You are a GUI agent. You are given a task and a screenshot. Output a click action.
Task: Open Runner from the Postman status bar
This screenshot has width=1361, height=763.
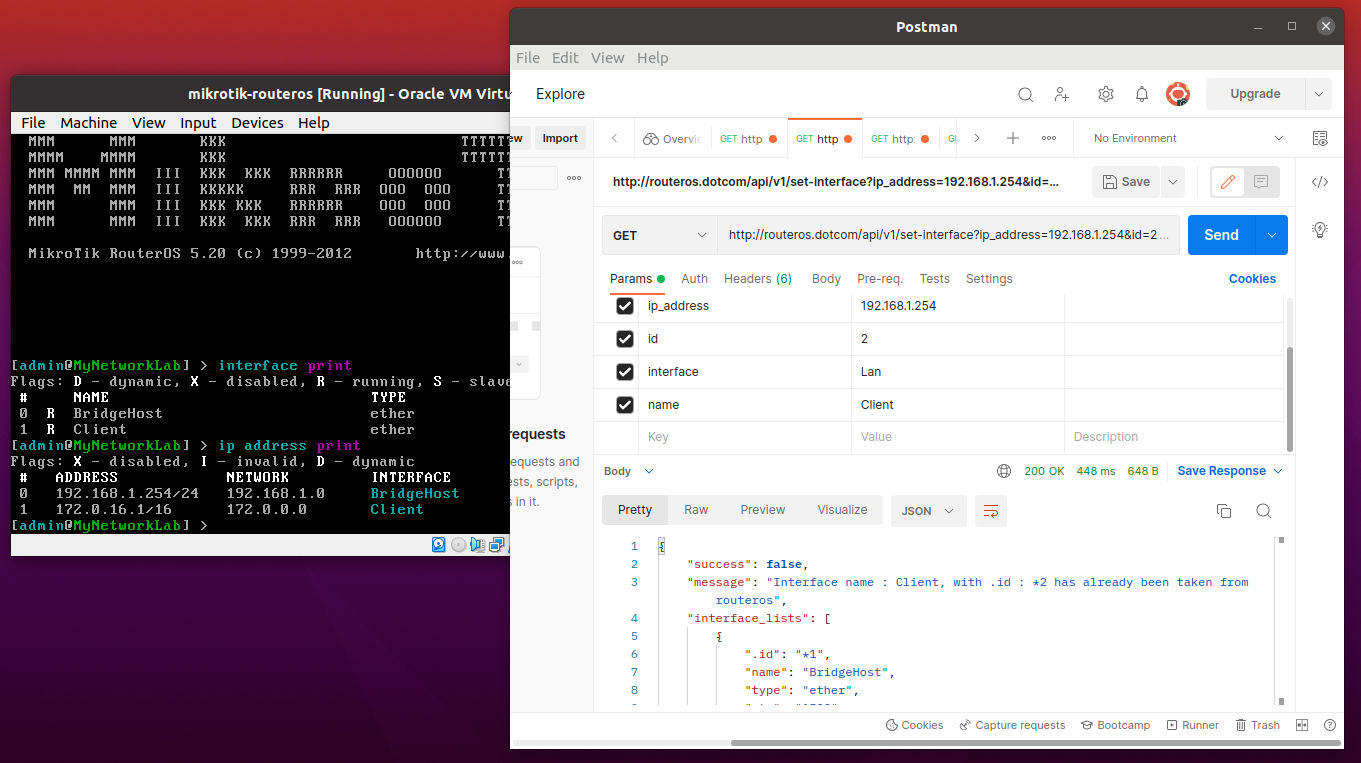click(x=1192, y=725)
